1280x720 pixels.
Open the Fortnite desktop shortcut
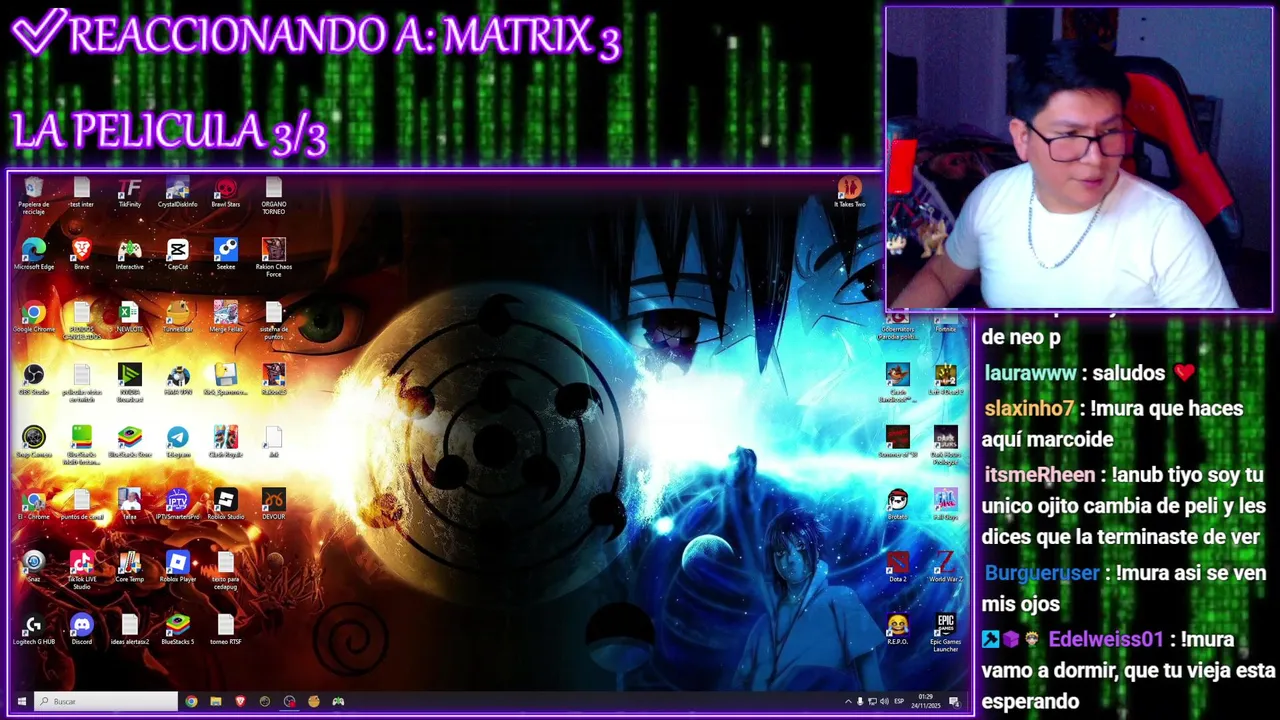(945, 318)
